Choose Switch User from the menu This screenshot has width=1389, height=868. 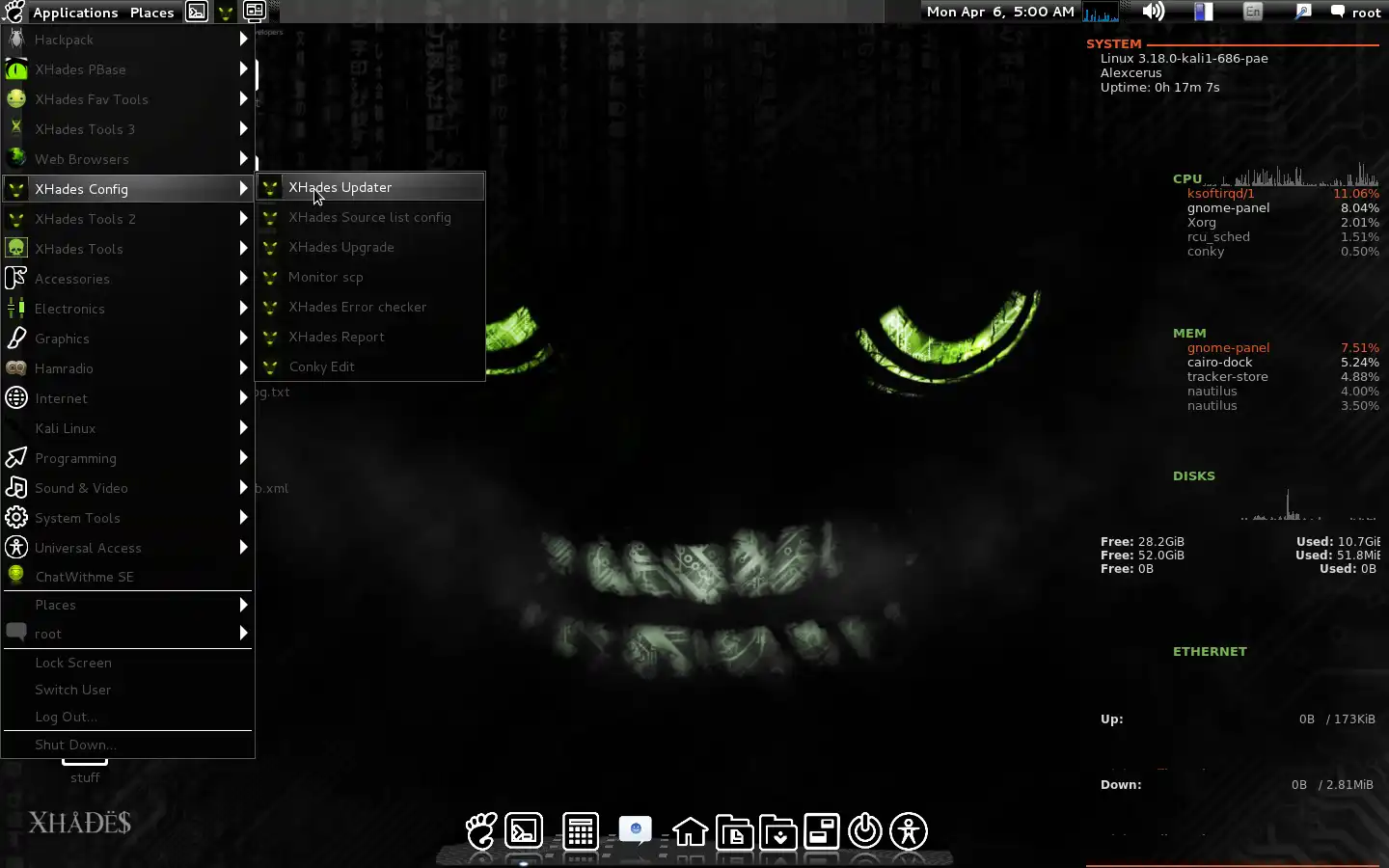[127, 690]
